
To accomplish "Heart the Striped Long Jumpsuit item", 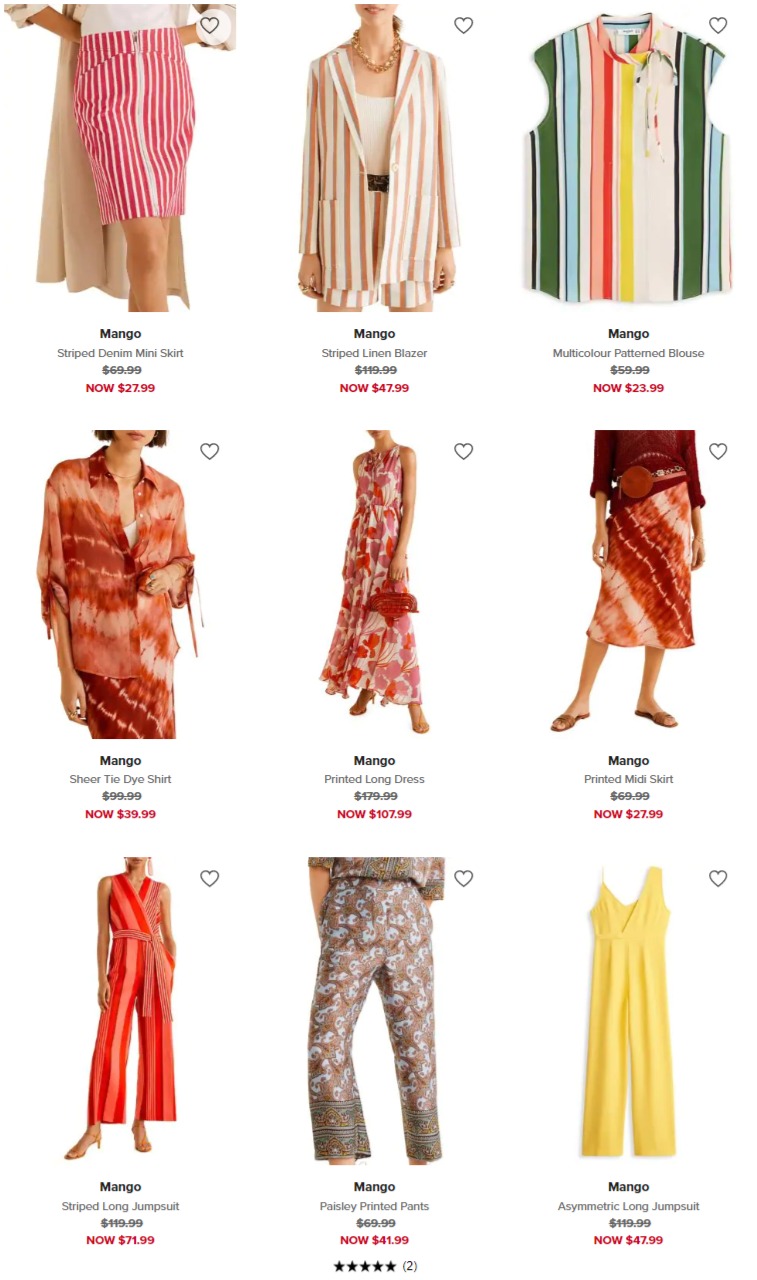I will tap(209, 878).
